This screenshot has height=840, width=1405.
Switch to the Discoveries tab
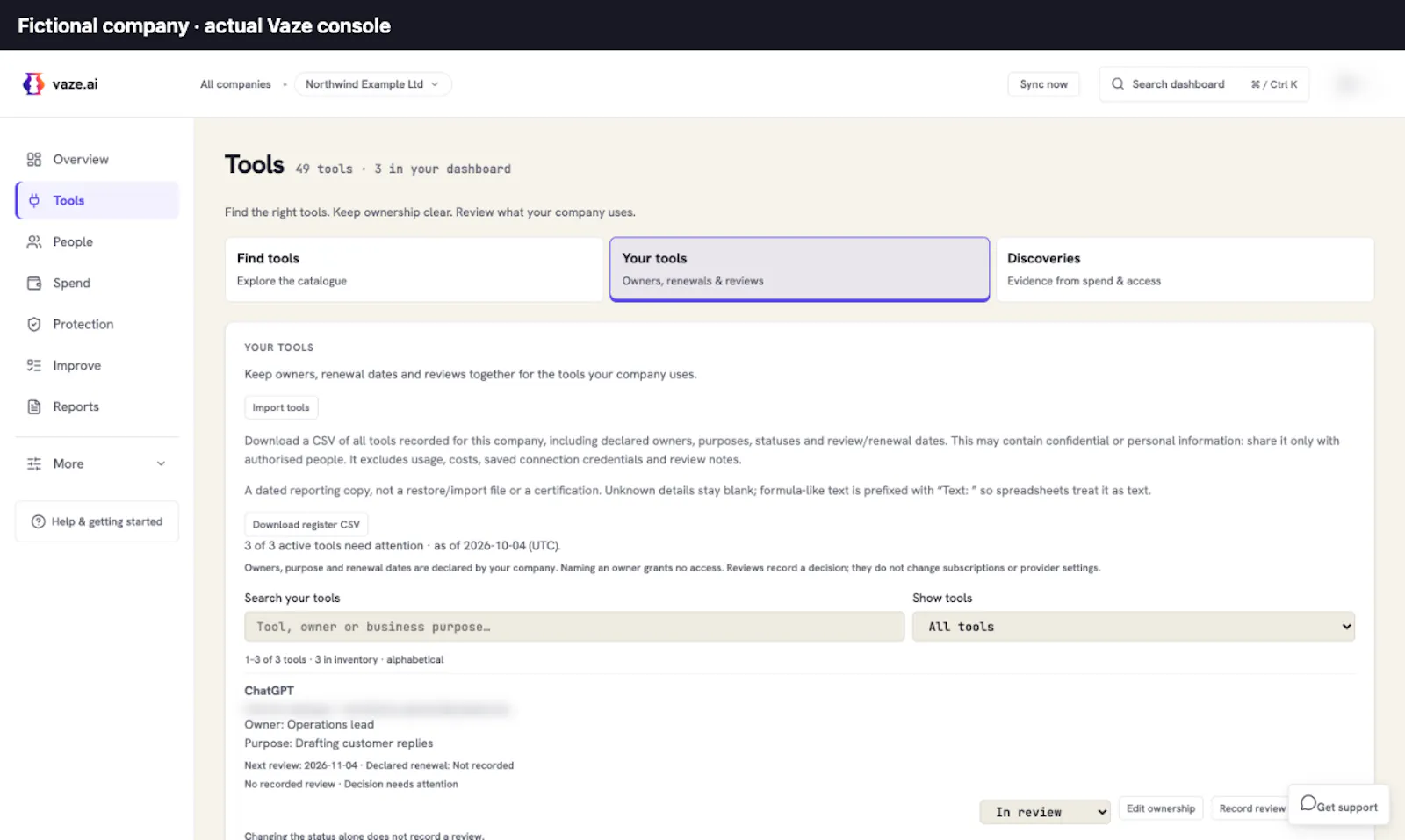1185,269
